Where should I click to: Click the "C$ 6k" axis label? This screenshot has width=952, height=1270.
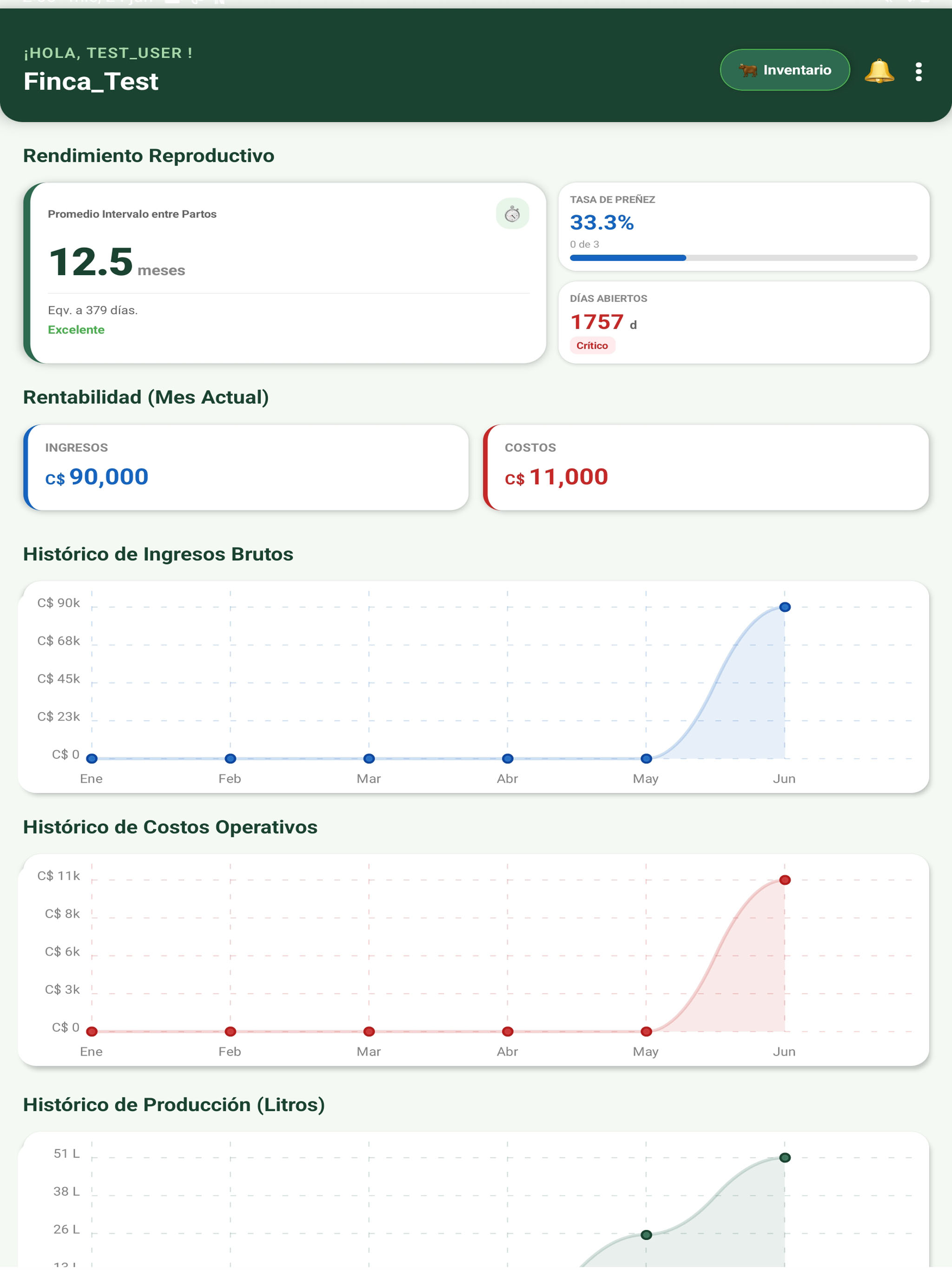point(63,952)
